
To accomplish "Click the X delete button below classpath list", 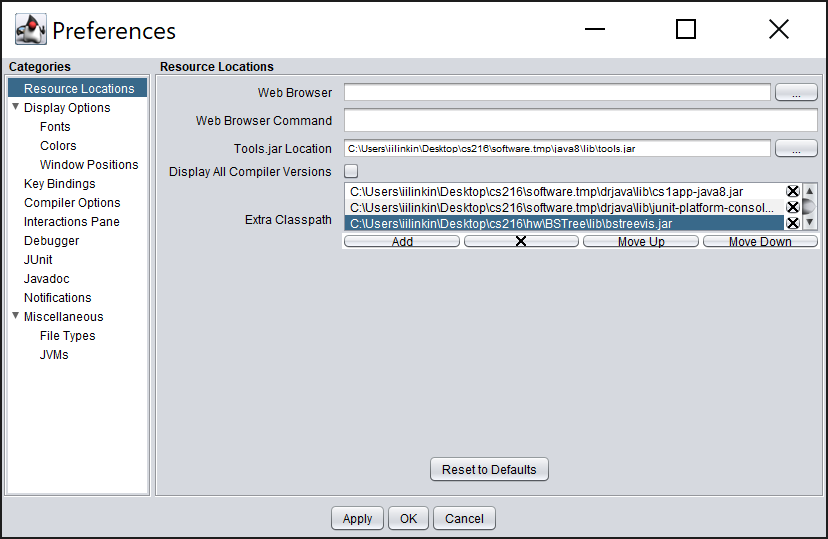I will click(520, 241).
